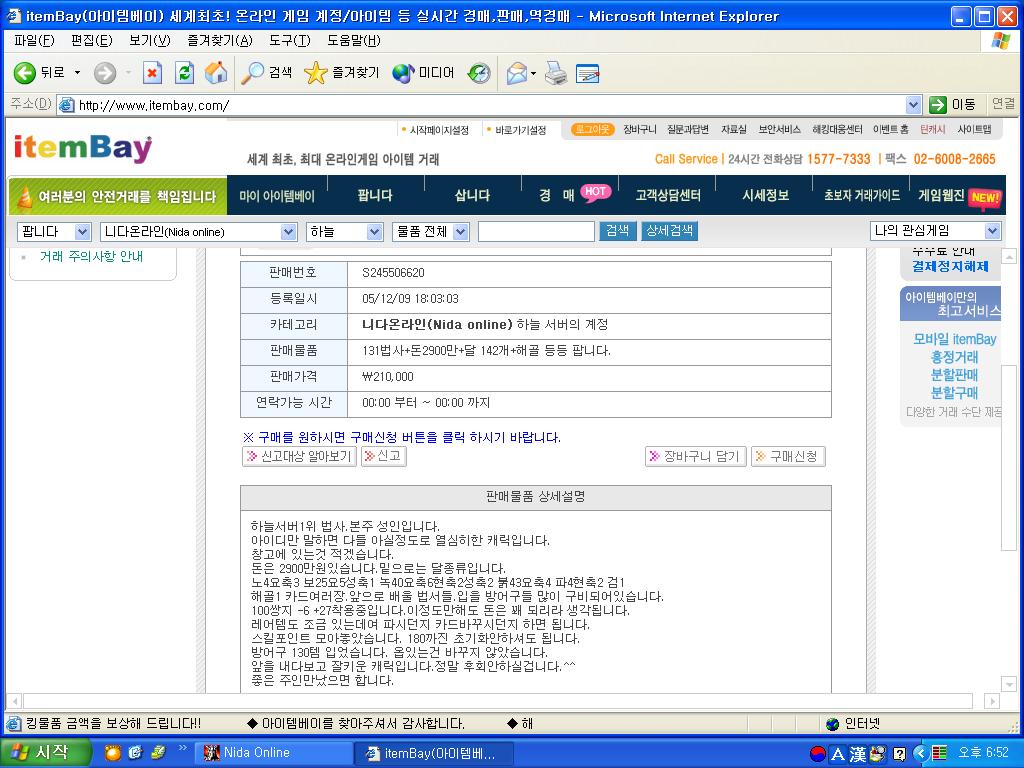Open the Mail envelope icon

pos(516,73)
